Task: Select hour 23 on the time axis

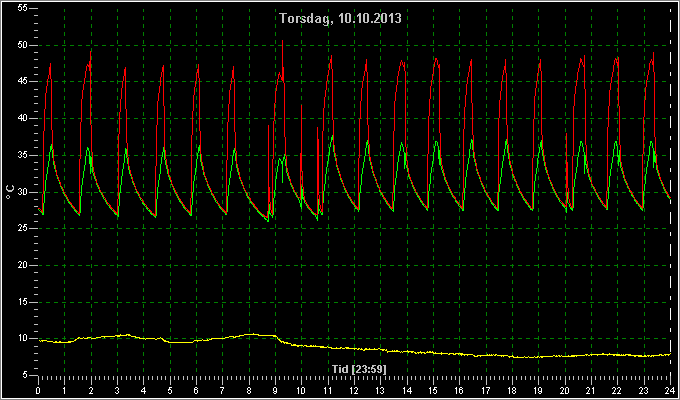Action: click(x=644, y=390)
